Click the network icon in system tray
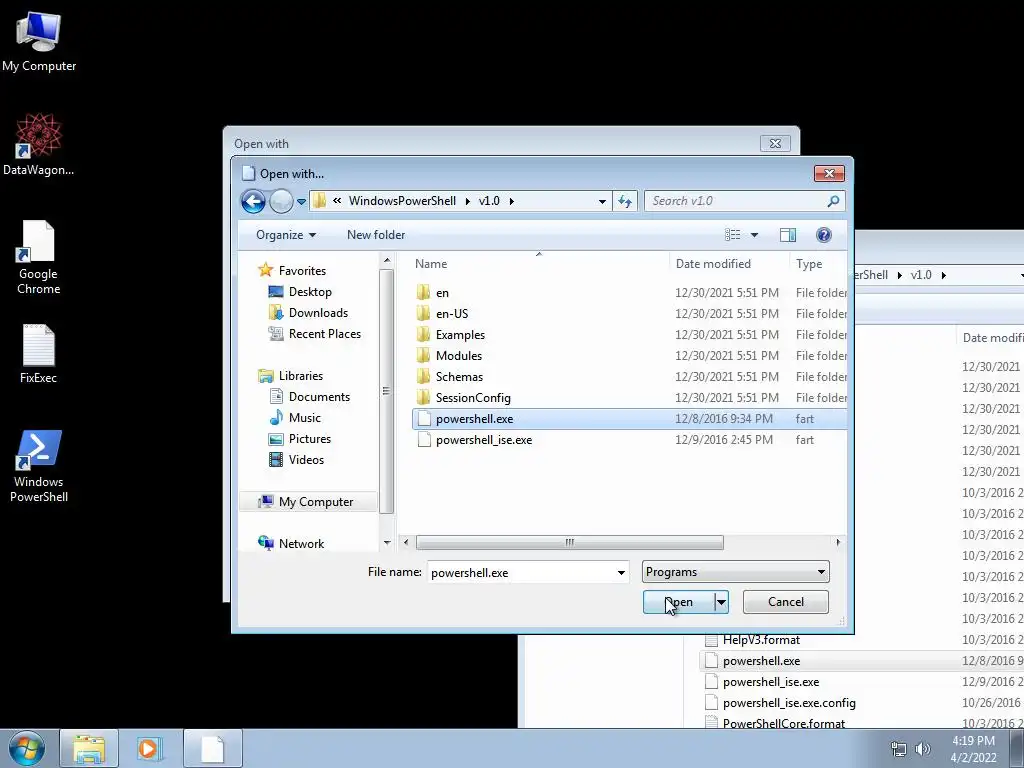 pyautogui.click(x=899, y=749)
